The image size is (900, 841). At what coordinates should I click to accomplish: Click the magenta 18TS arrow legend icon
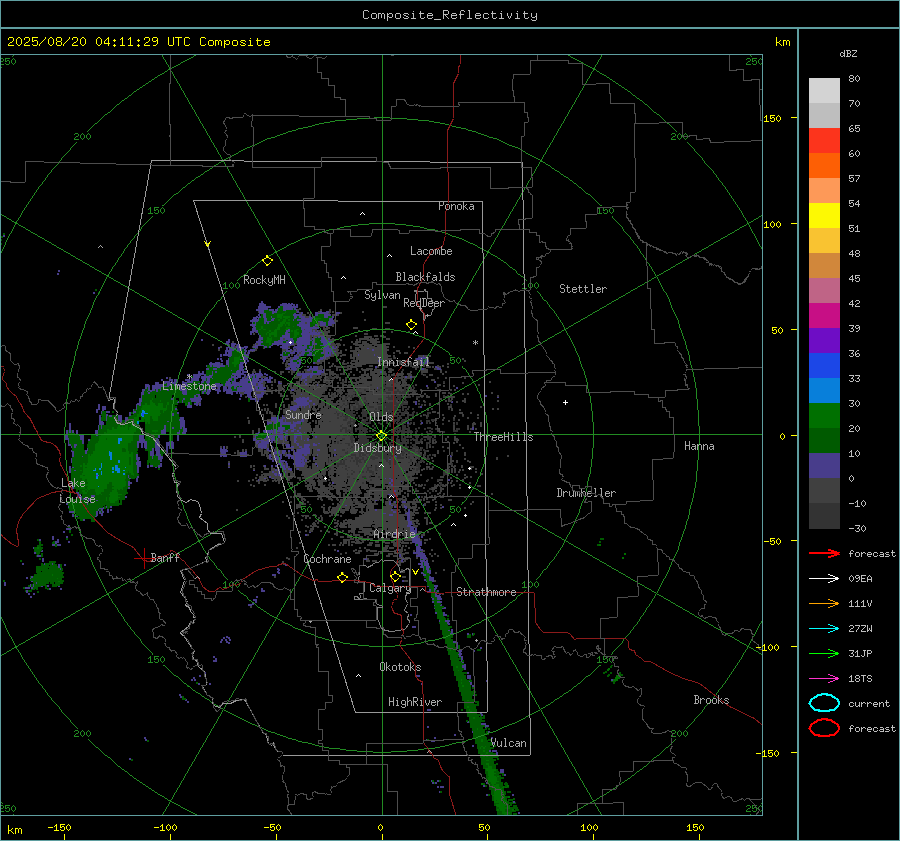pos(824,679)
